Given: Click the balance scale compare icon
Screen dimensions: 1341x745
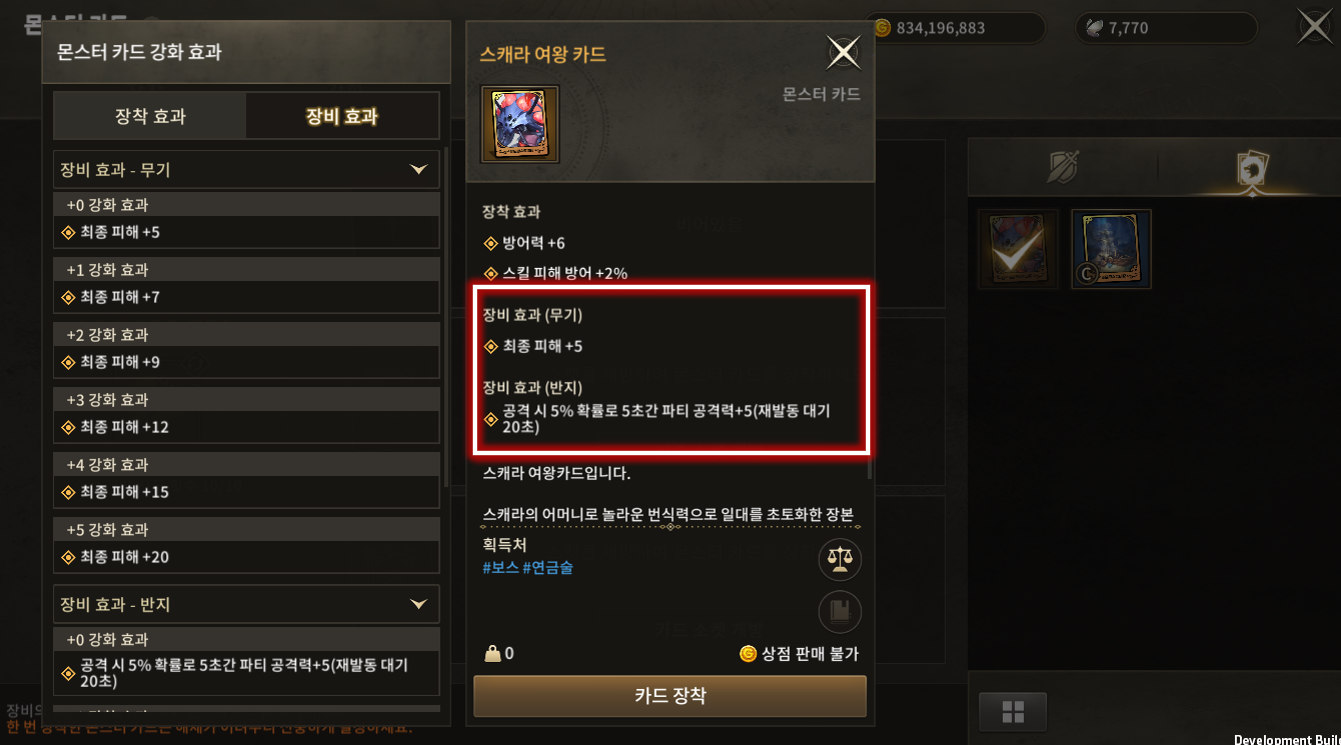Looking at the screenshot, I should pyautogui.click(x=840, y=559).
